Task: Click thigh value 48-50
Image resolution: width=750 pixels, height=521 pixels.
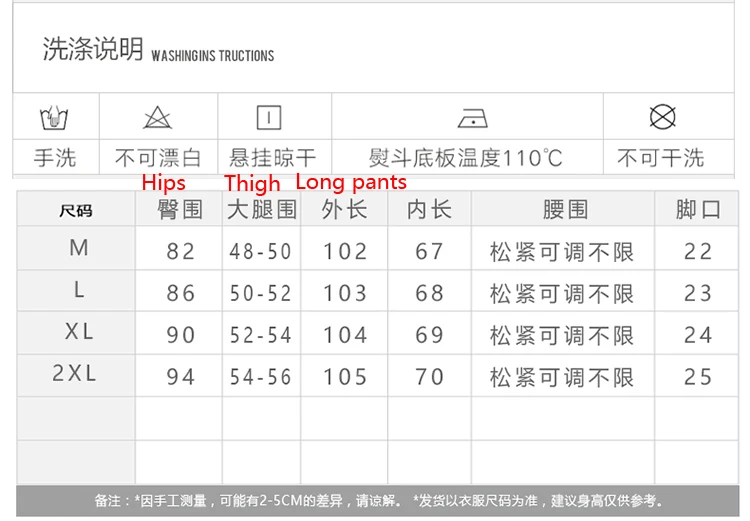Action: (260, 252)
